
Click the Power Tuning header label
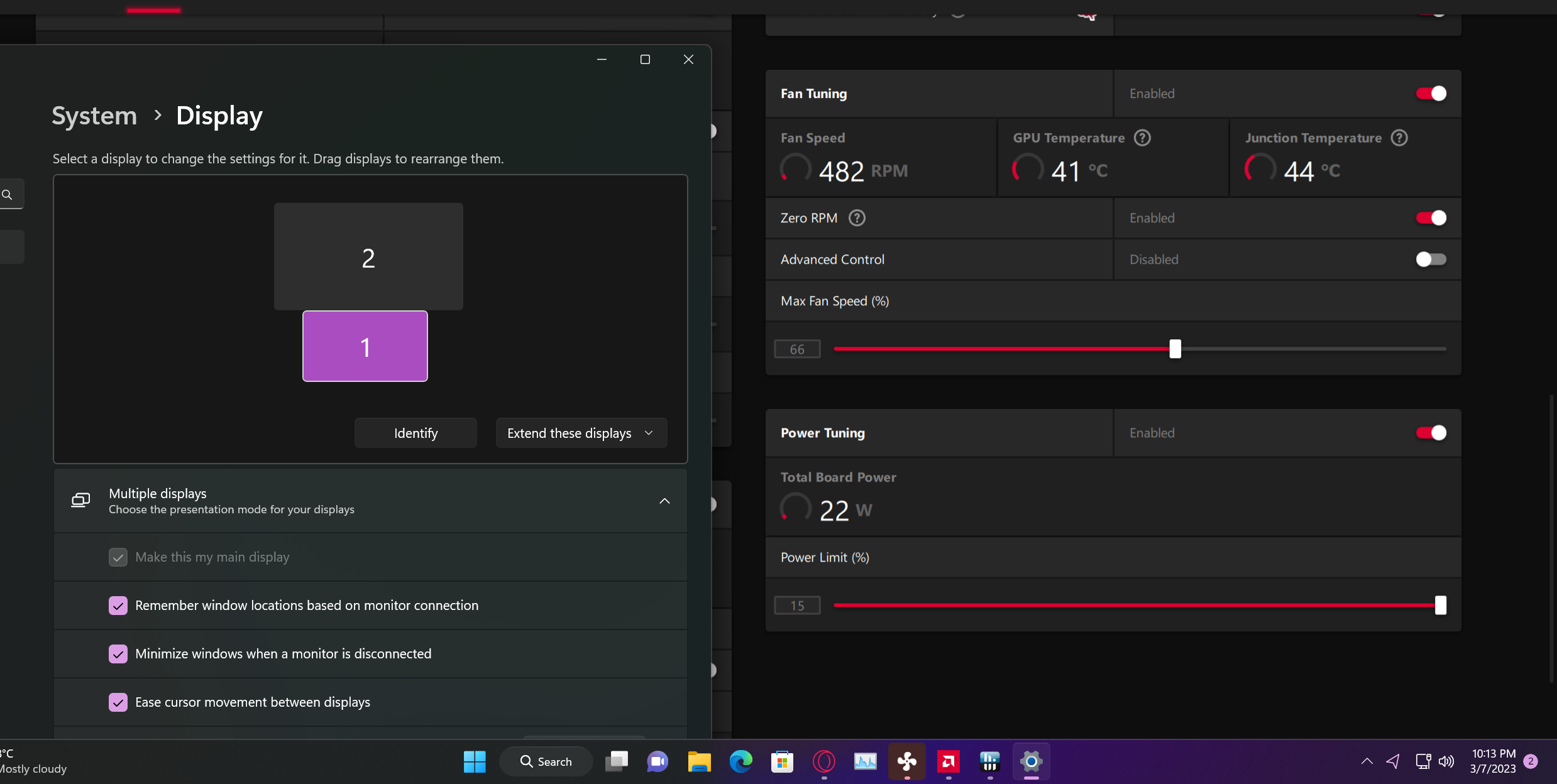(x=822, y=433)
